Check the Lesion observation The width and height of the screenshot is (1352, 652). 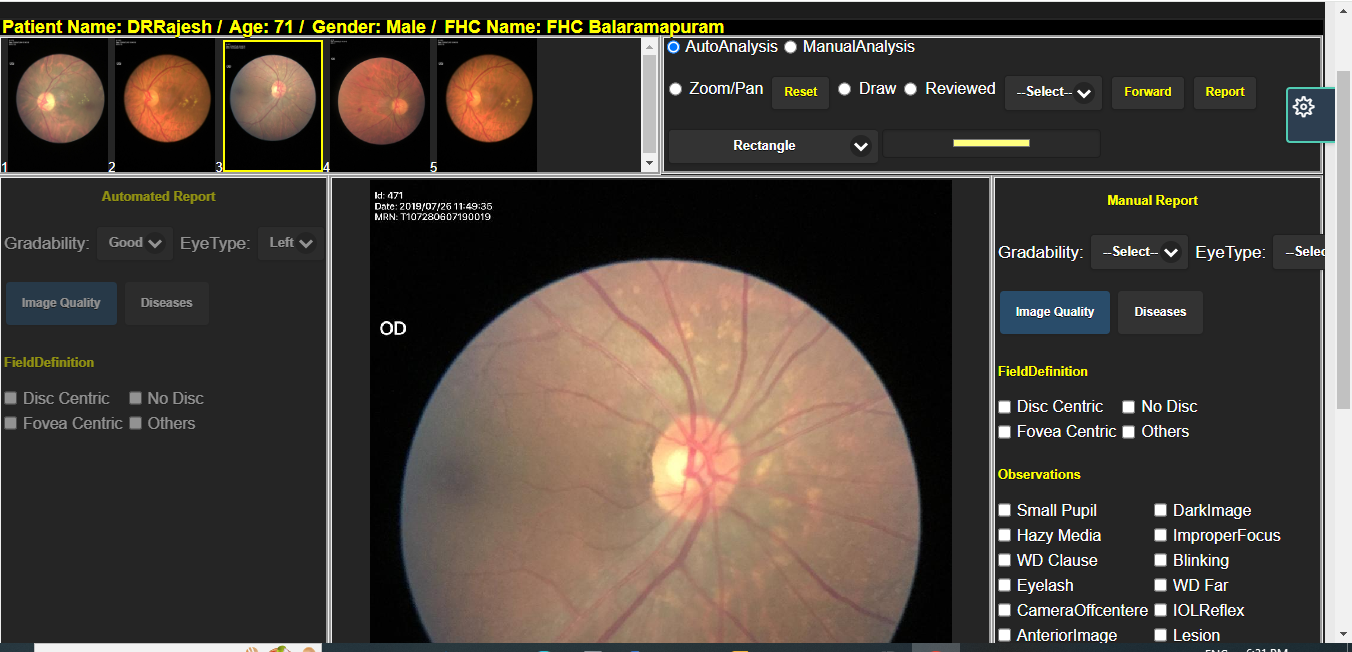pyautogui.click(x=1161, y=635)
